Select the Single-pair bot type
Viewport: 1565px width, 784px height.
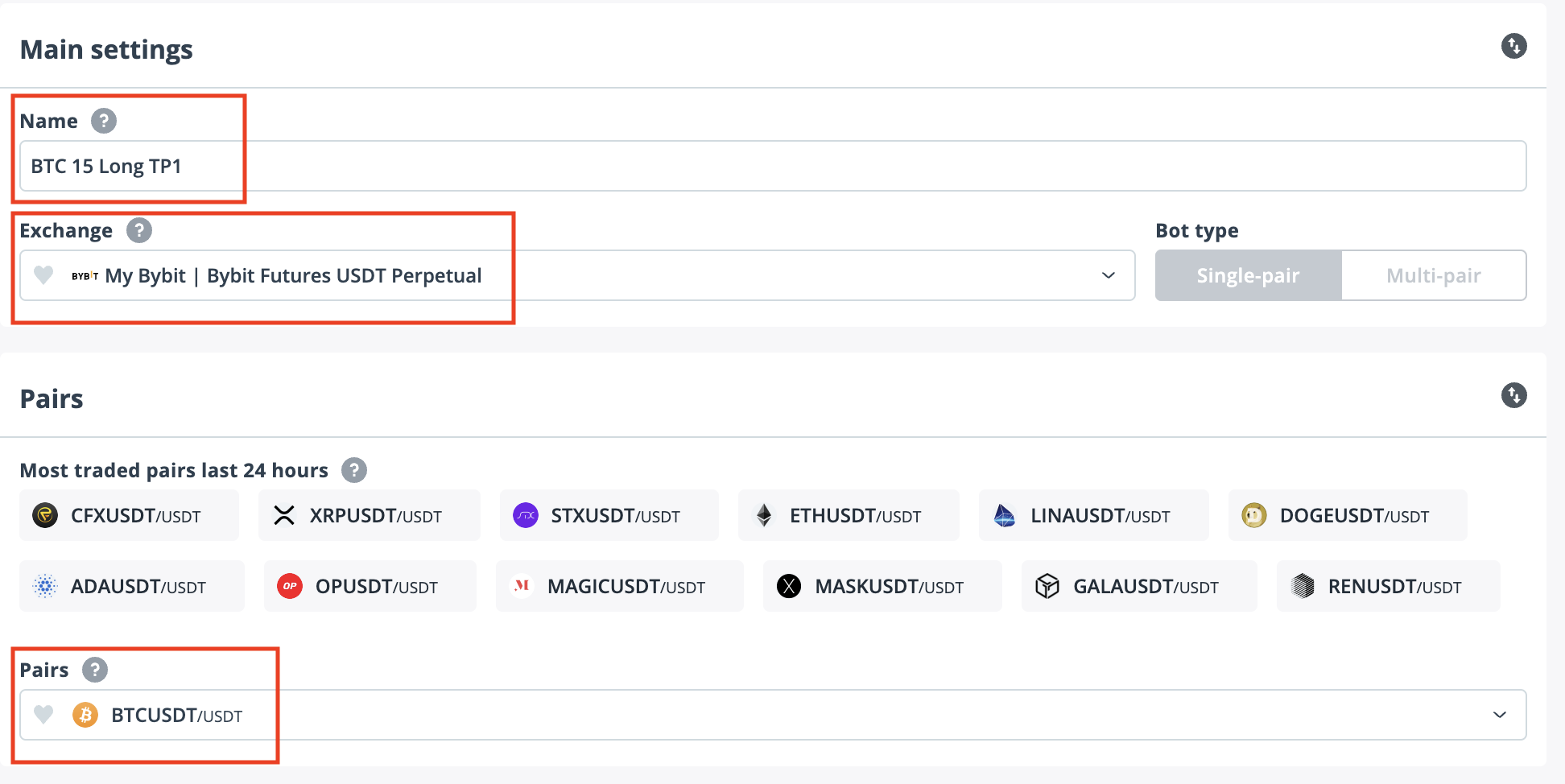click(1248, 275)
